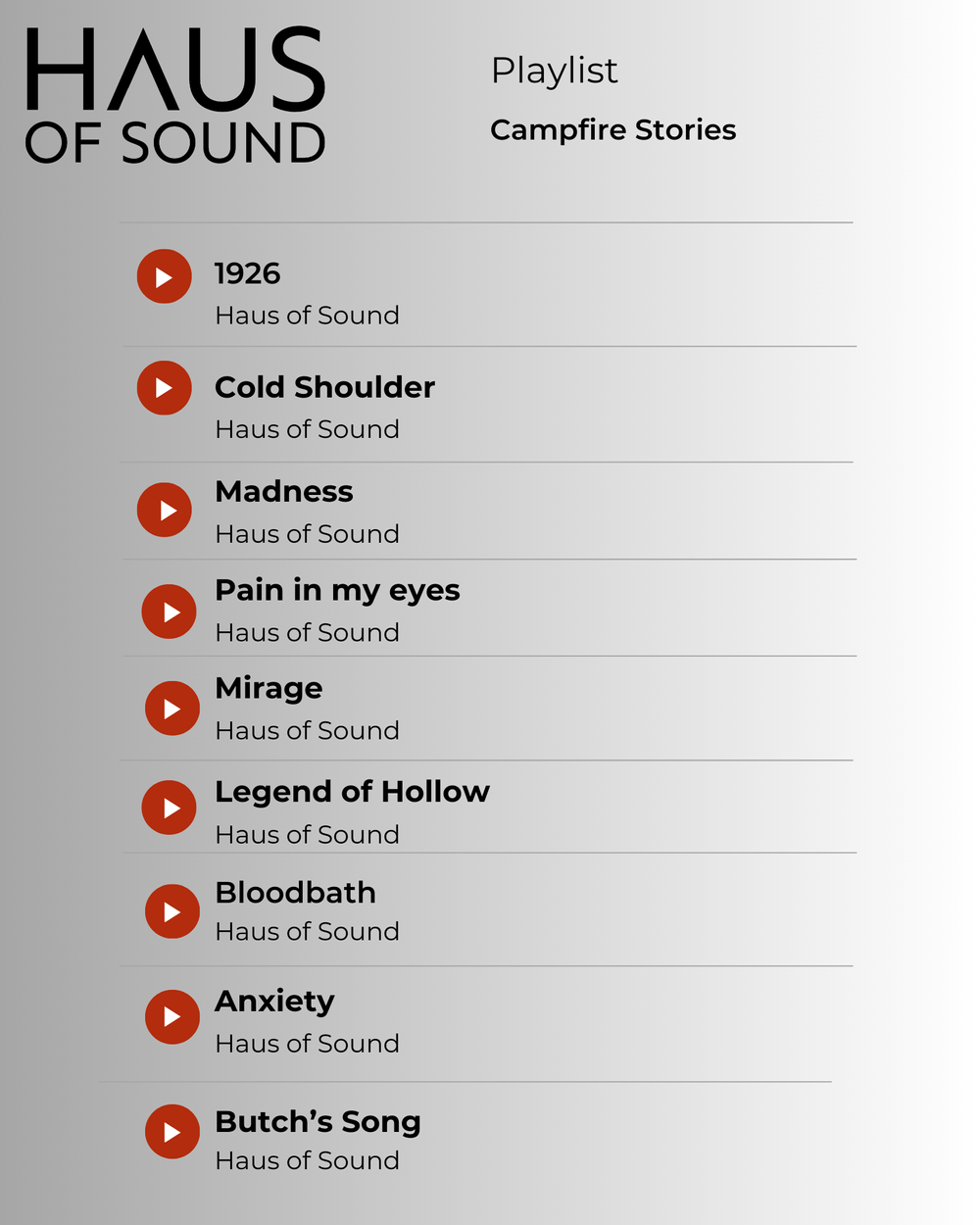Open the Madness song title
The width and height of the screenshot is (980, 1225).
tap(284, 491)
